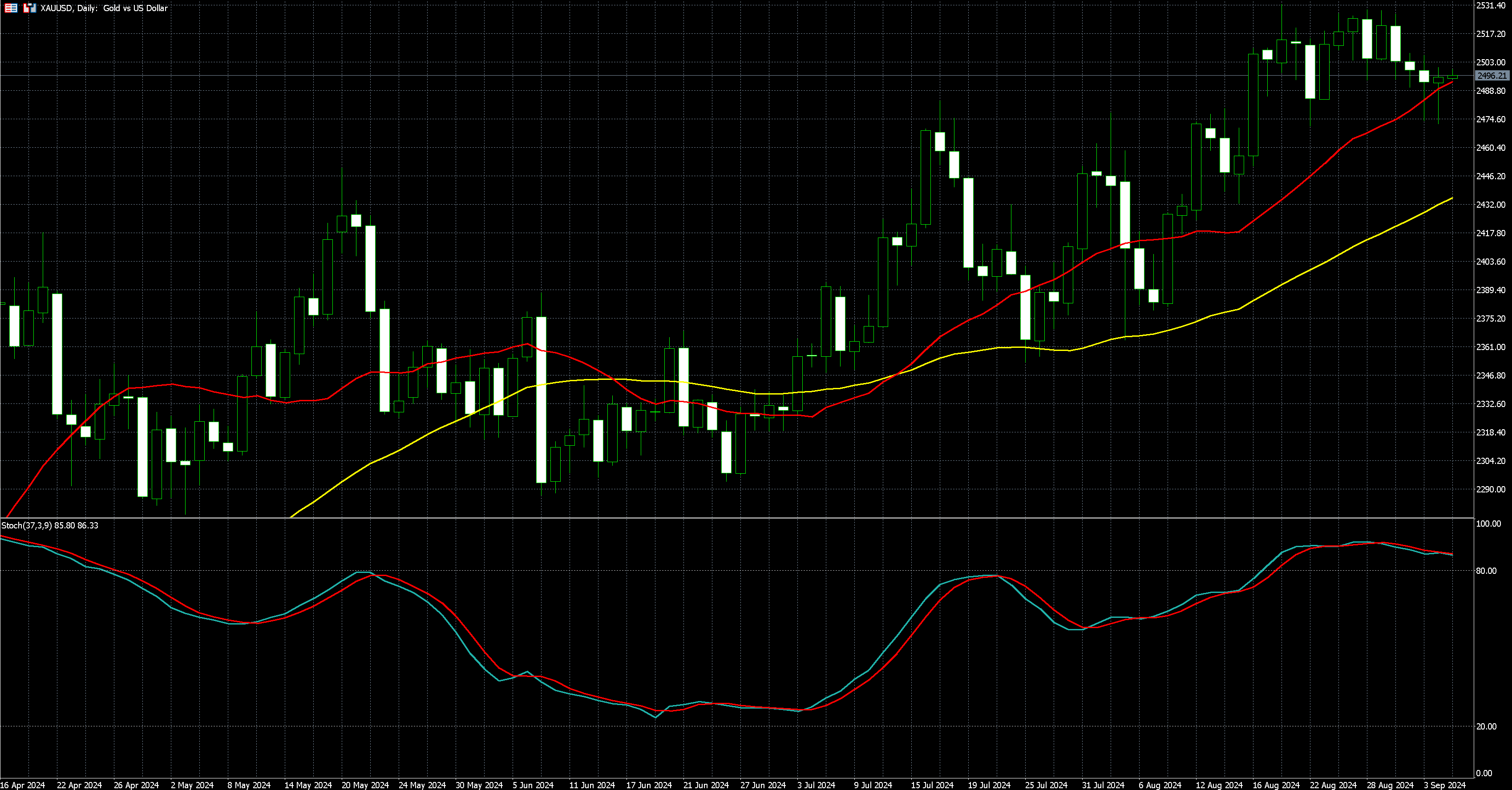This screenshot has height=790, width=1512.
Task: Click the 22 Aug 2024 date label
Action: tap(1333, 785)
